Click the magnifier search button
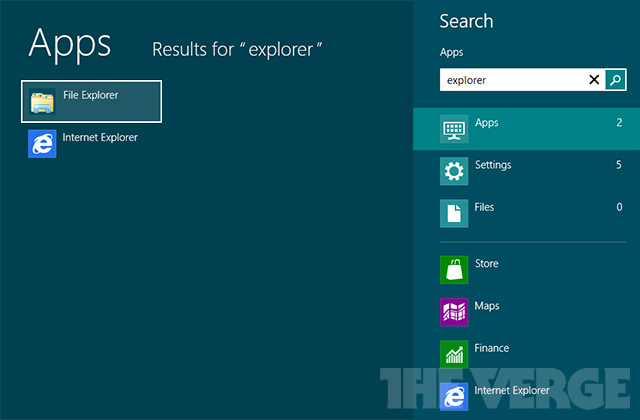Image resolution: width=640 pixels, height=420 pixels. tap(615, 80)
